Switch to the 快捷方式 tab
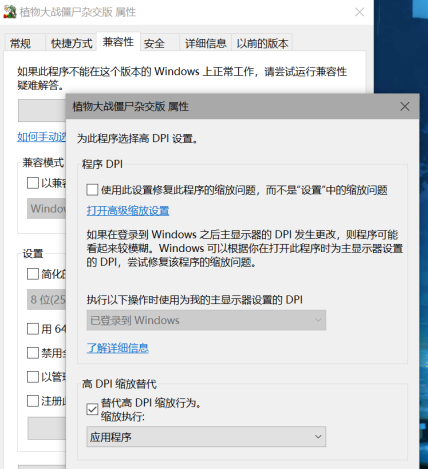 coord(71,43)
